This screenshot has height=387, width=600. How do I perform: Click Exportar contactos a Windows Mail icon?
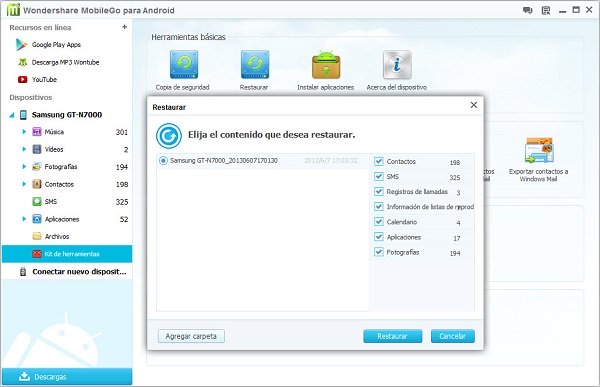[x=539, y=150]
